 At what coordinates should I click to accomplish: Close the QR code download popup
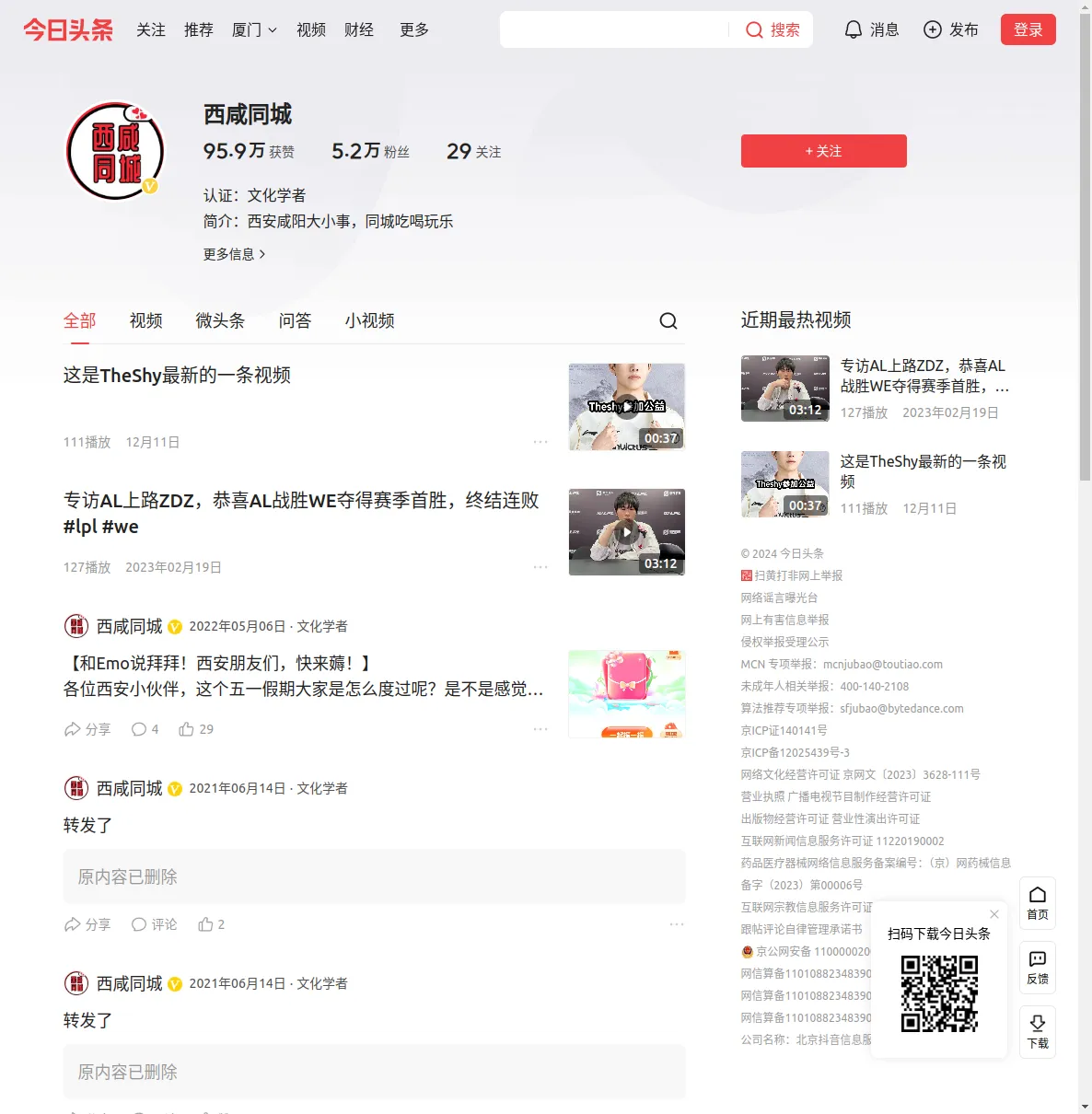coord(994,914)
